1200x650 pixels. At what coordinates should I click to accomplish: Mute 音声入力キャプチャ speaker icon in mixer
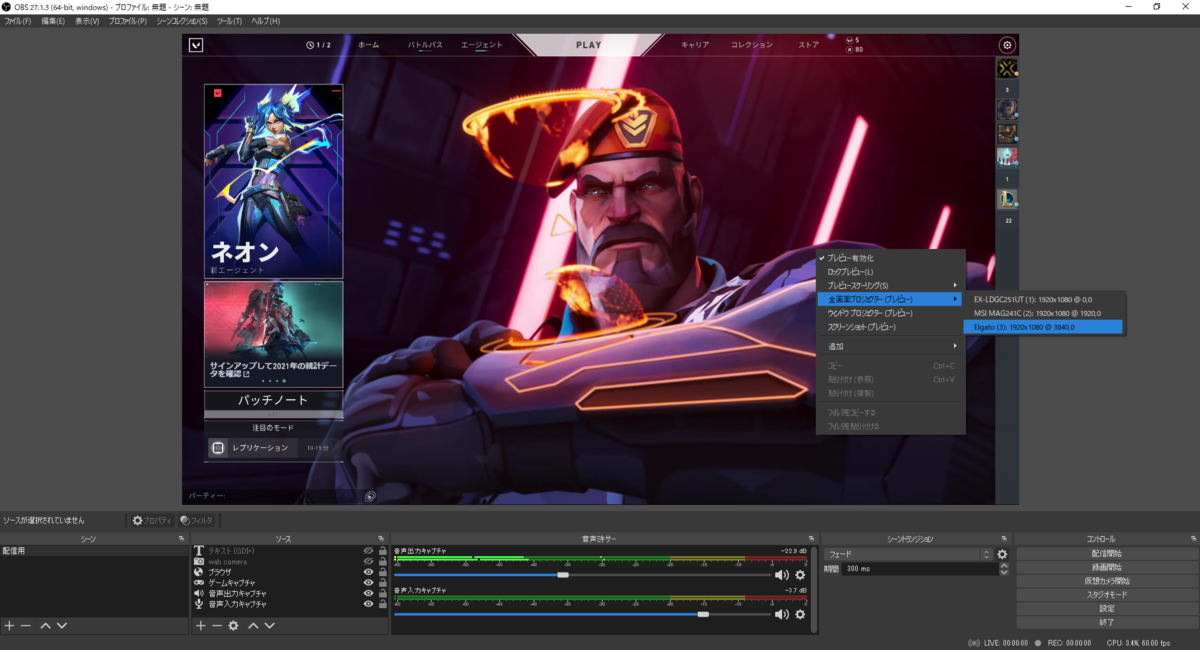coord(782,614)
